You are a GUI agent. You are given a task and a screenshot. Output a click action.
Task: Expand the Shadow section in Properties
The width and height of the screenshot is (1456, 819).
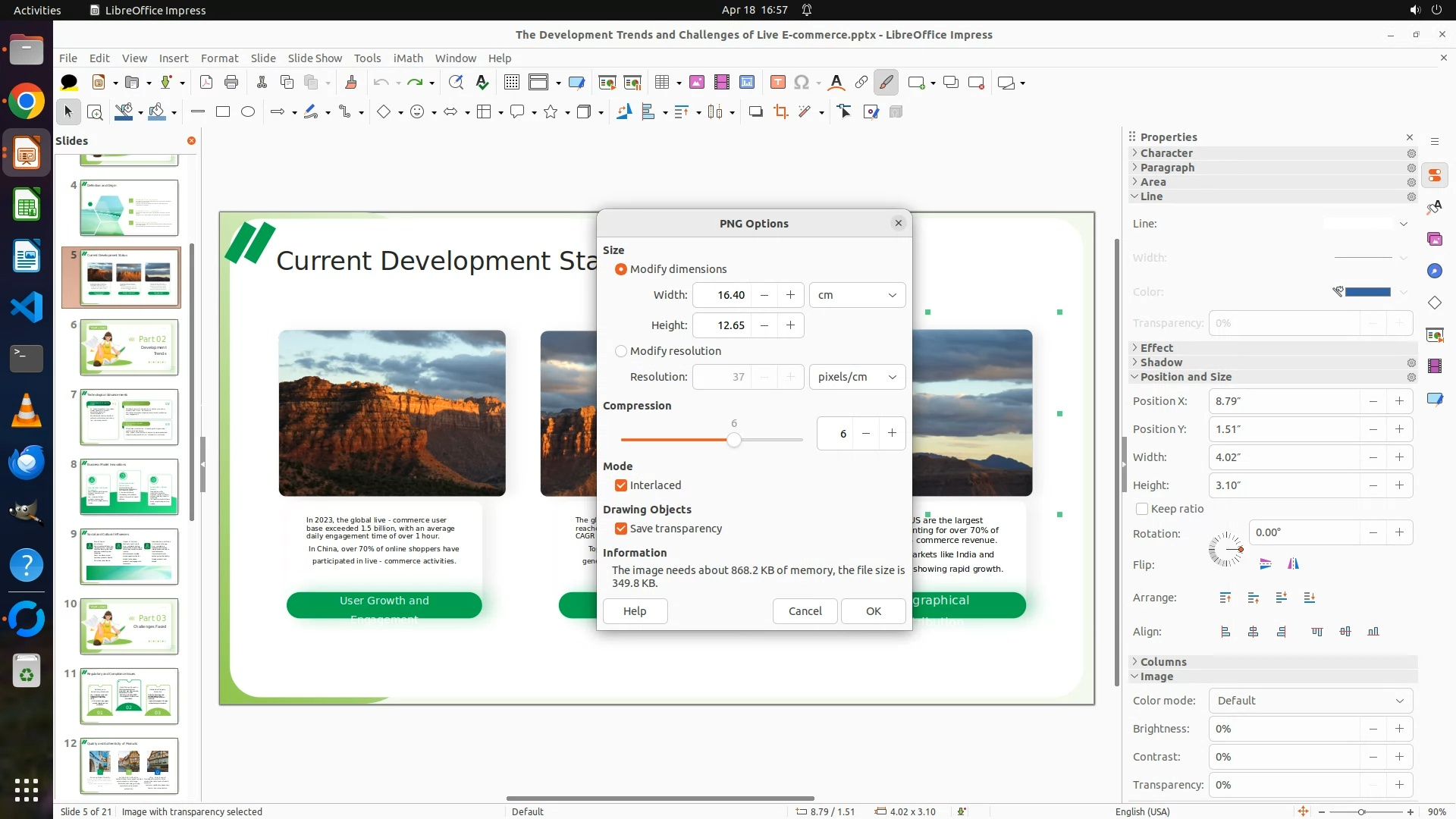click(1161, 362)
